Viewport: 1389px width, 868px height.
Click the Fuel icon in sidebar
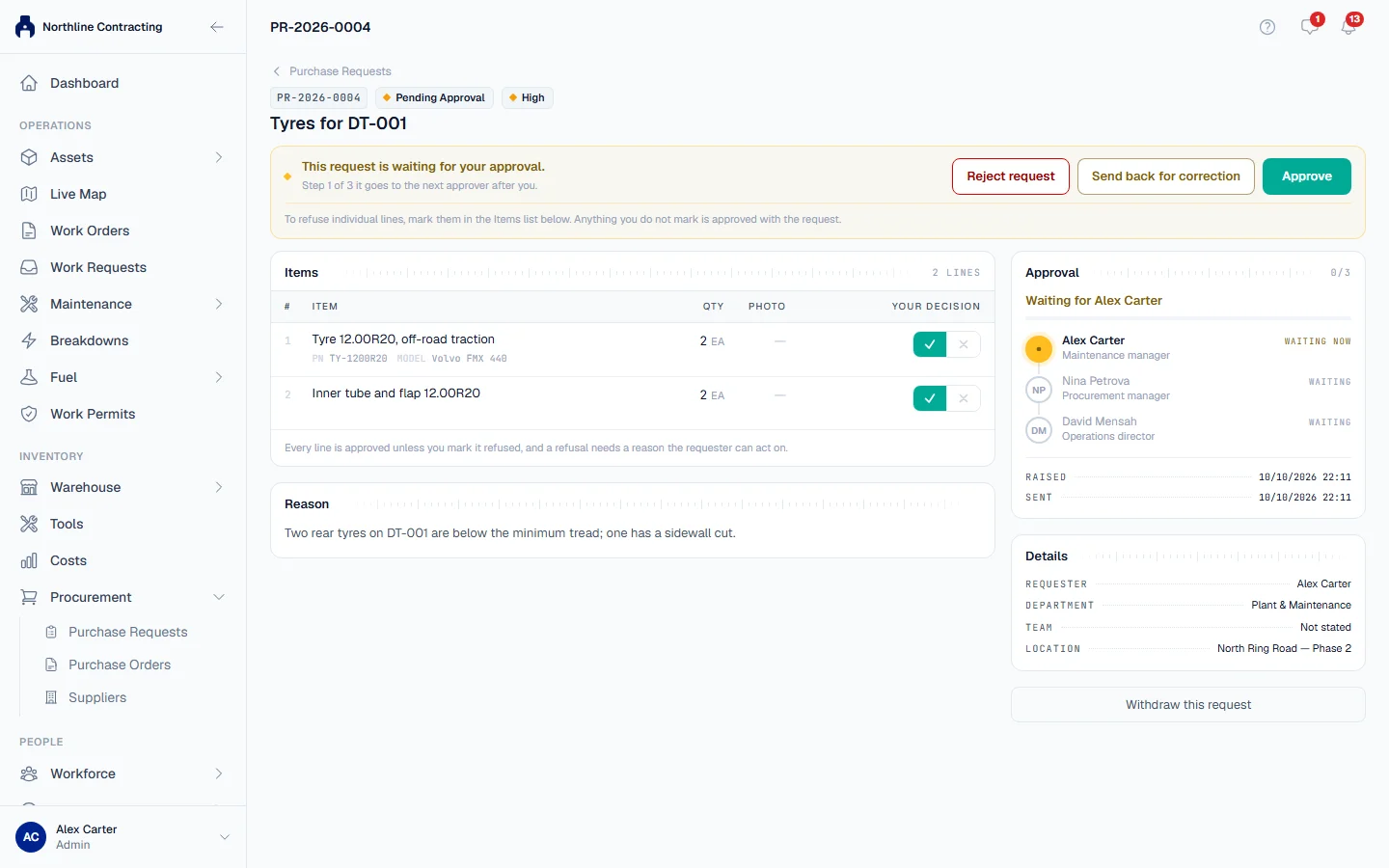click(29, 377)
